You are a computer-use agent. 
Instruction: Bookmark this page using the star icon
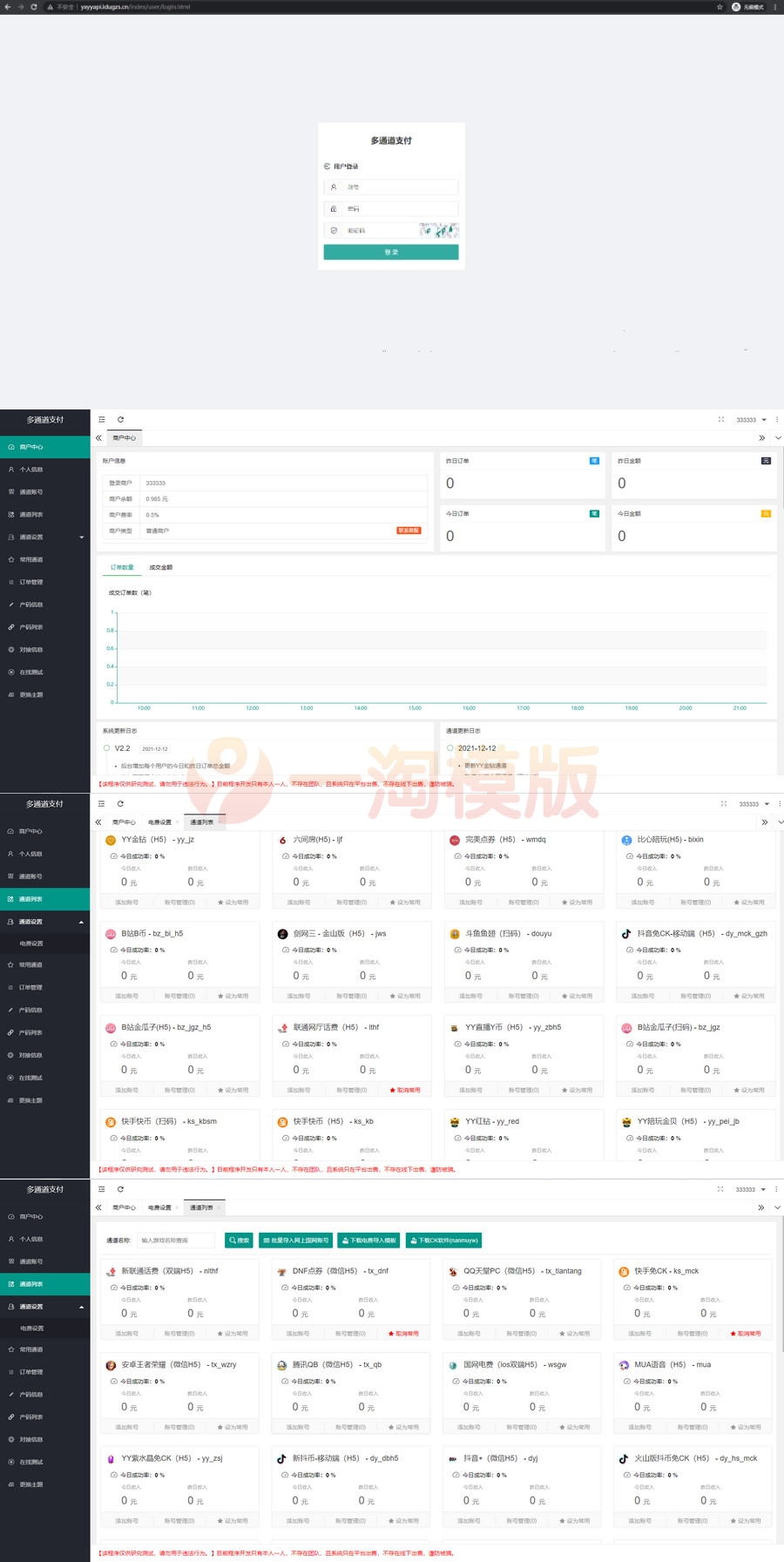click(x=720, y=6)
